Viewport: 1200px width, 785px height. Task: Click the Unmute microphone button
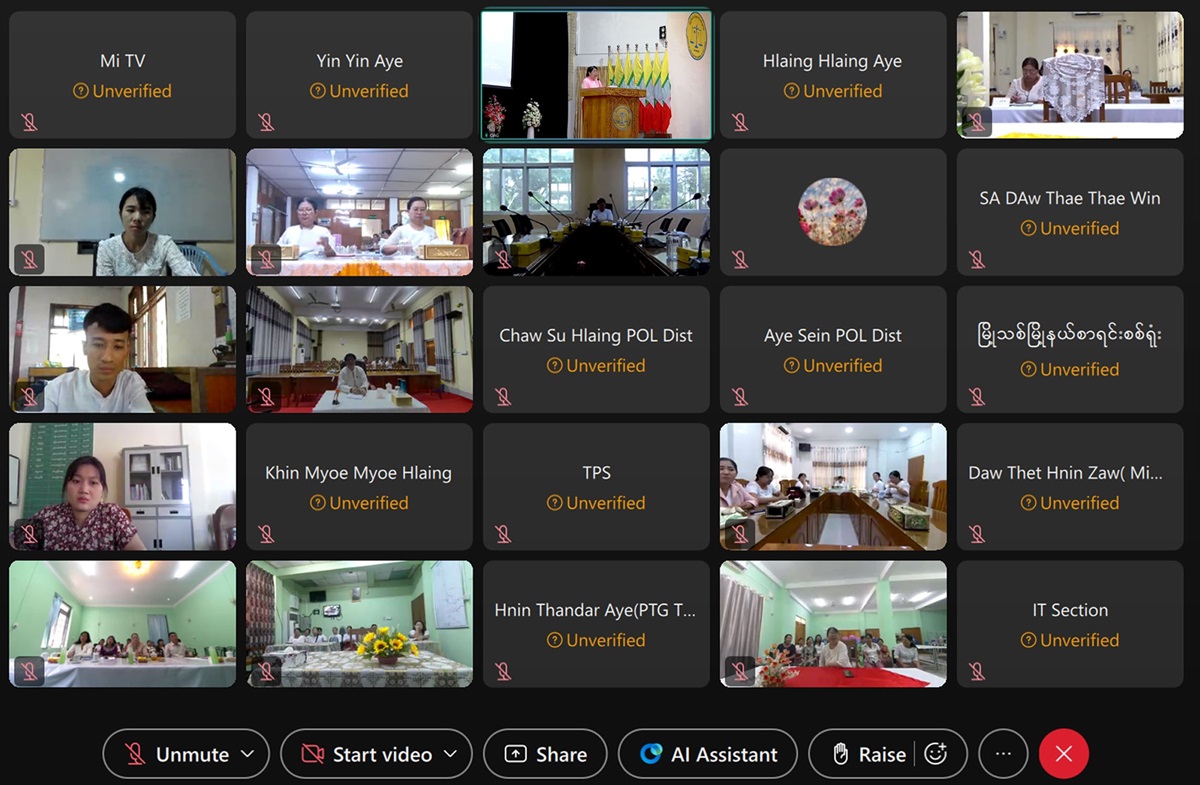pos(176,754)
